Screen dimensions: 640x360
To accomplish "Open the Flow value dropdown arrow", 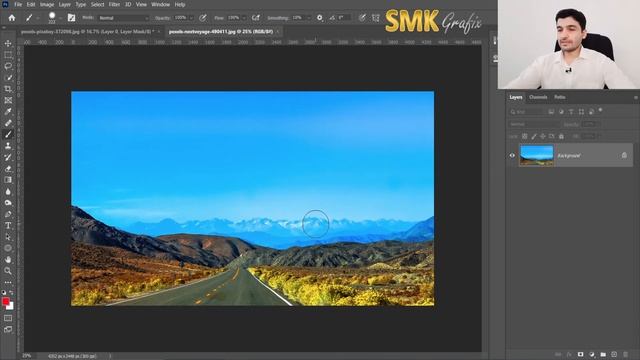I will 244,18.
